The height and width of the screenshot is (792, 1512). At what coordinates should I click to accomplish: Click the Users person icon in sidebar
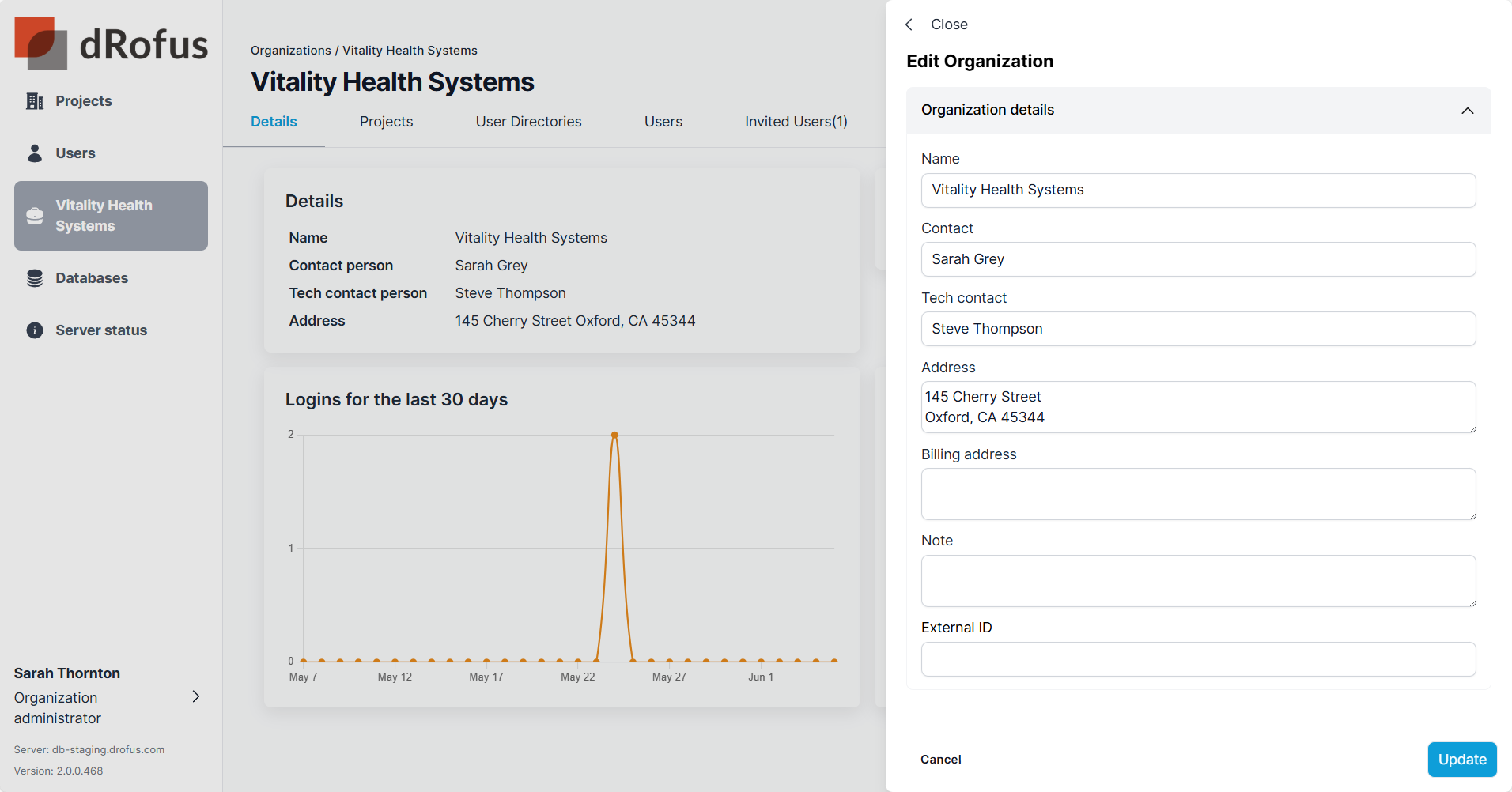click(35, 153)
